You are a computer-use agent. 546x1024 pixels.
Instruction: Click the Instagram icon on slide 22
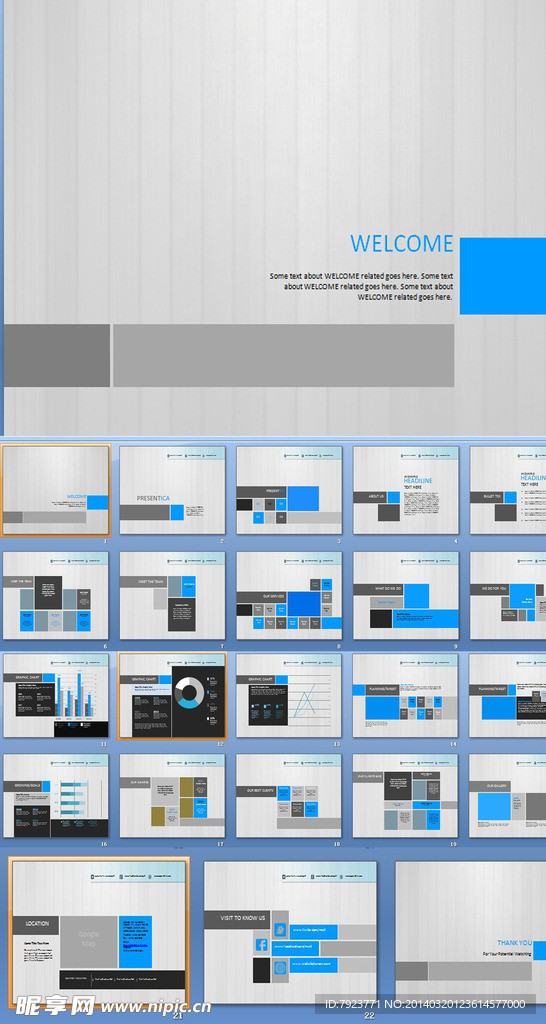[280, 967]
